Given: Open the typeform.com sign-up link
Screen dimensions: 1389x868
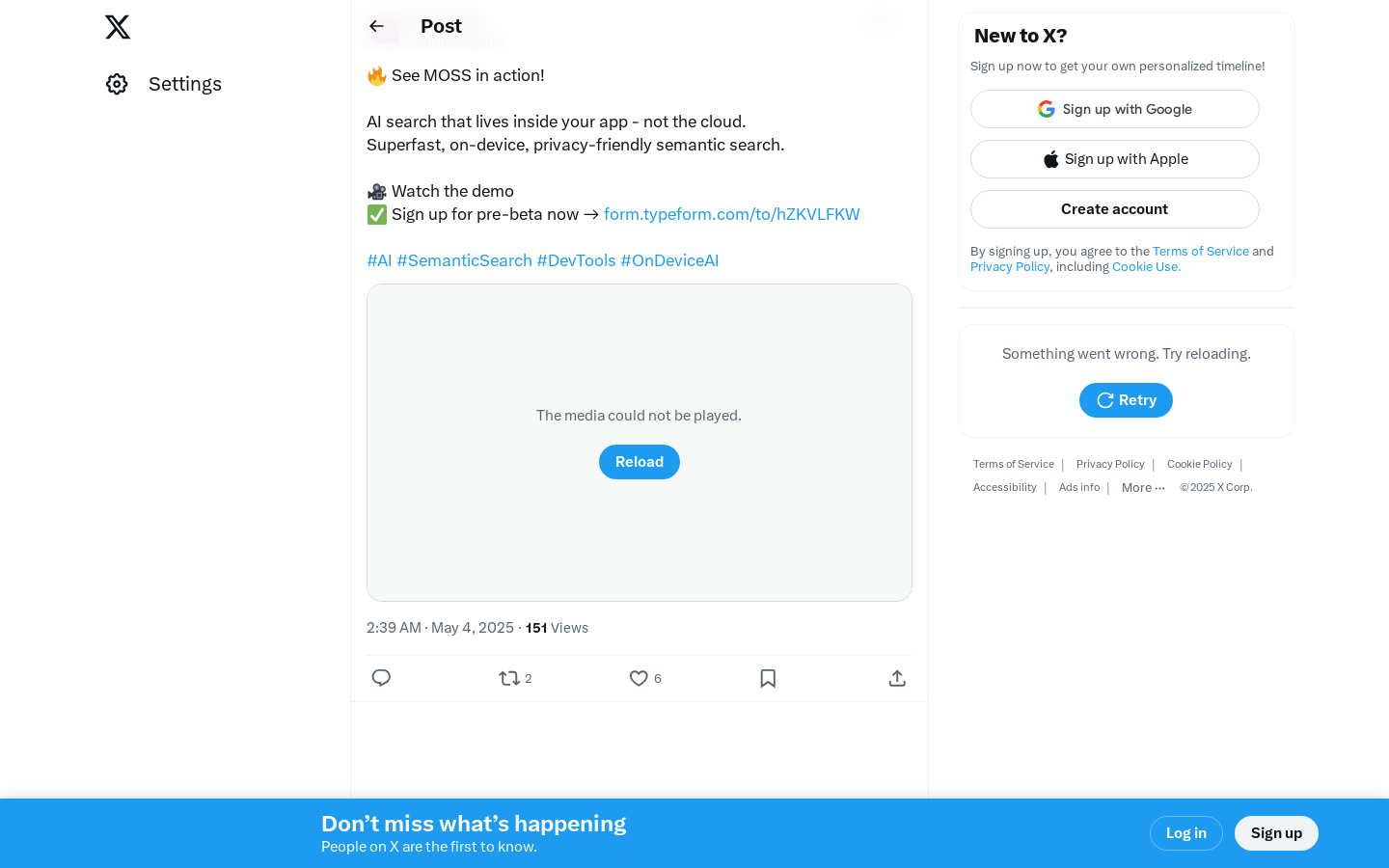Looking at the screenshot, I should tap(731, 214).
